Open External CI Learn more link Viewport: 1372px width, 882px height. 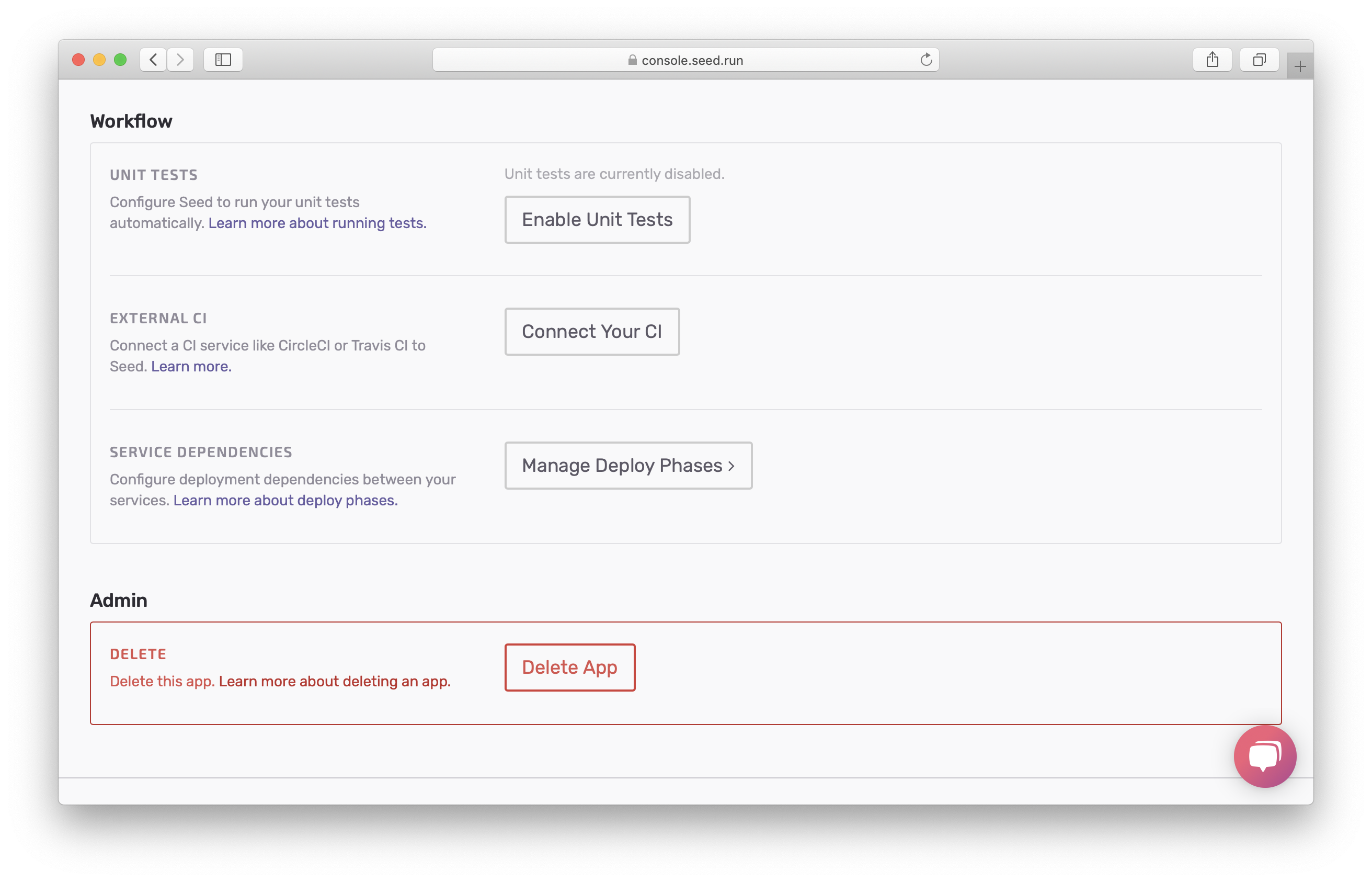coord(191,367)
